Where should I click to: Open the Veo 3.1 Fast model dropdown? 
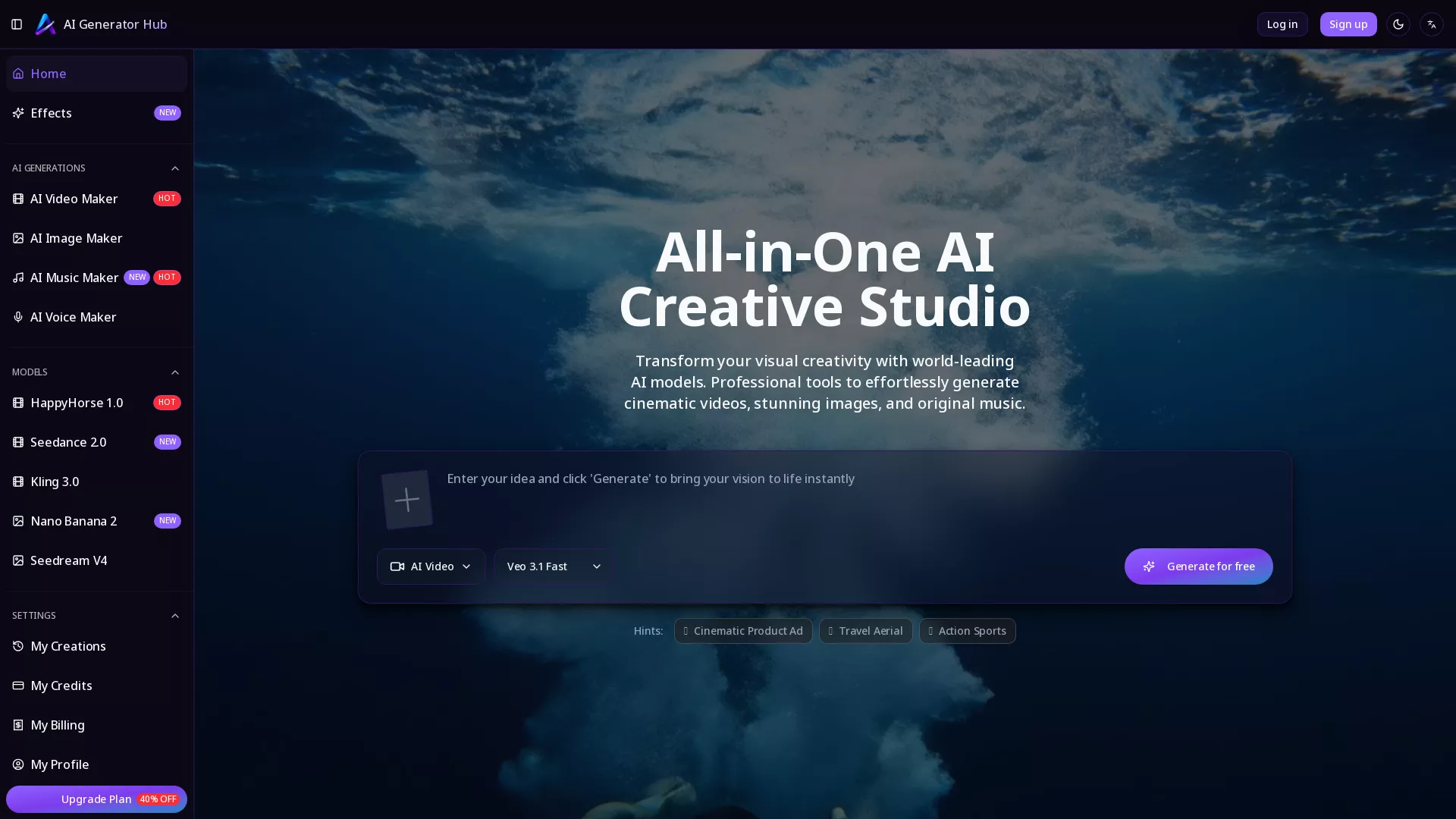click(x=551, y=566)
